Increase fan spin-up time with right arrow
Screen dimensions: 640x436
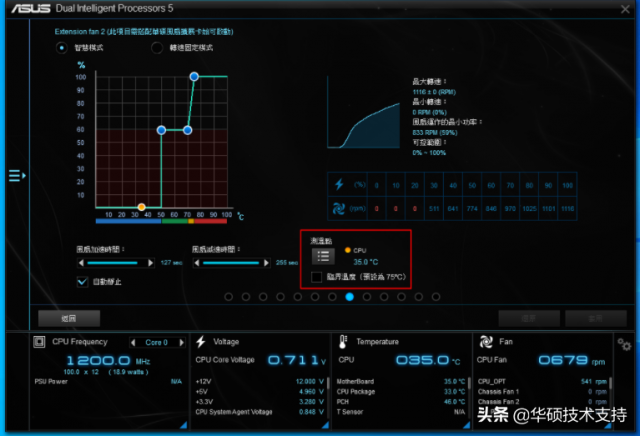pos(151,263)
